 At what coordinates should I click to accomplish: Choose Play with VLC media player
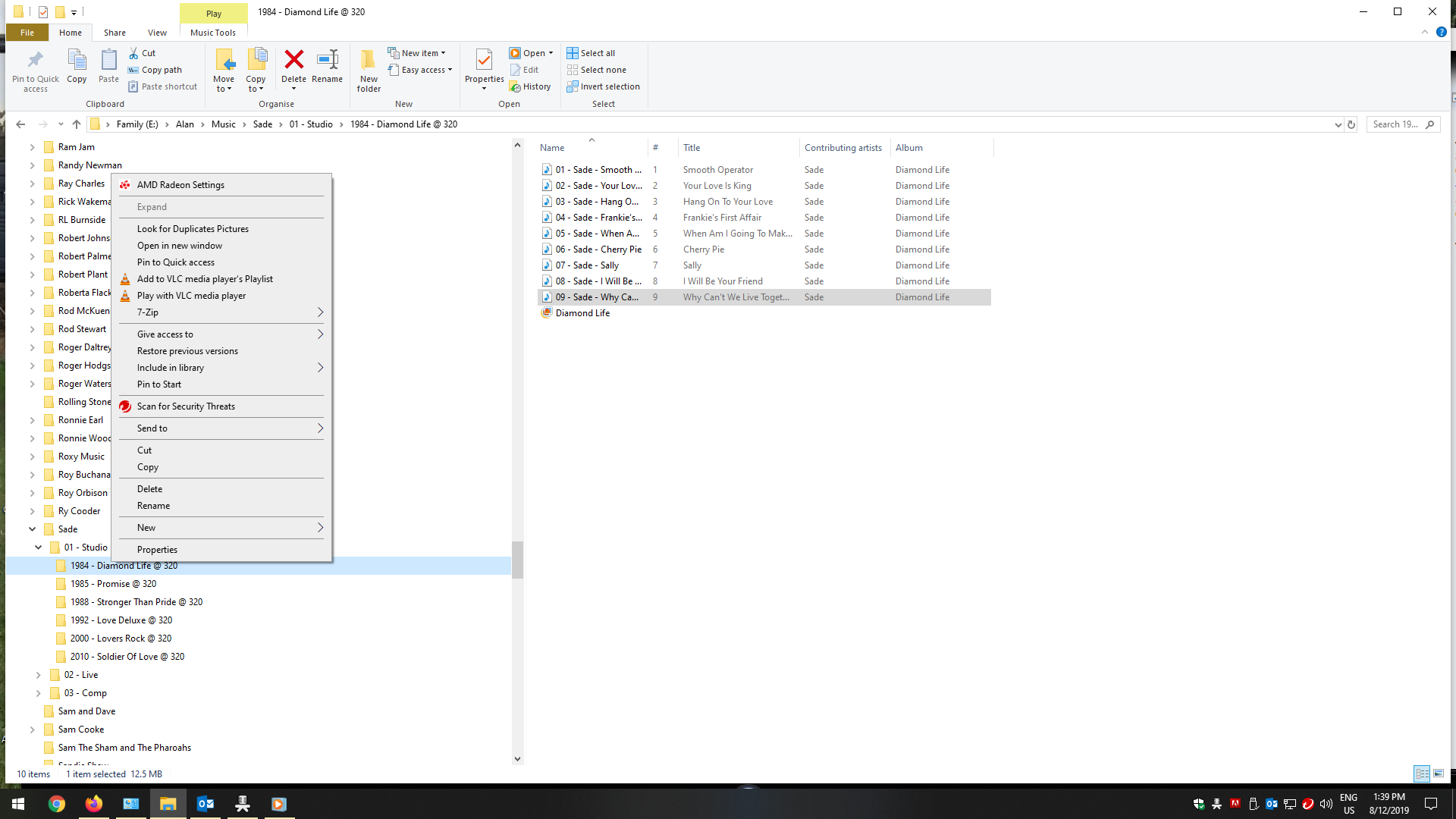point(221,296)
